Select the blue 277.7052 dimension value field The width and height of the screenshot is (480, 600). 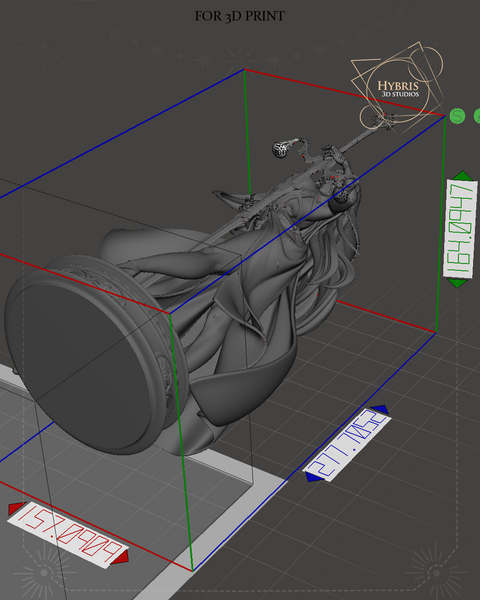coord(347,443)
